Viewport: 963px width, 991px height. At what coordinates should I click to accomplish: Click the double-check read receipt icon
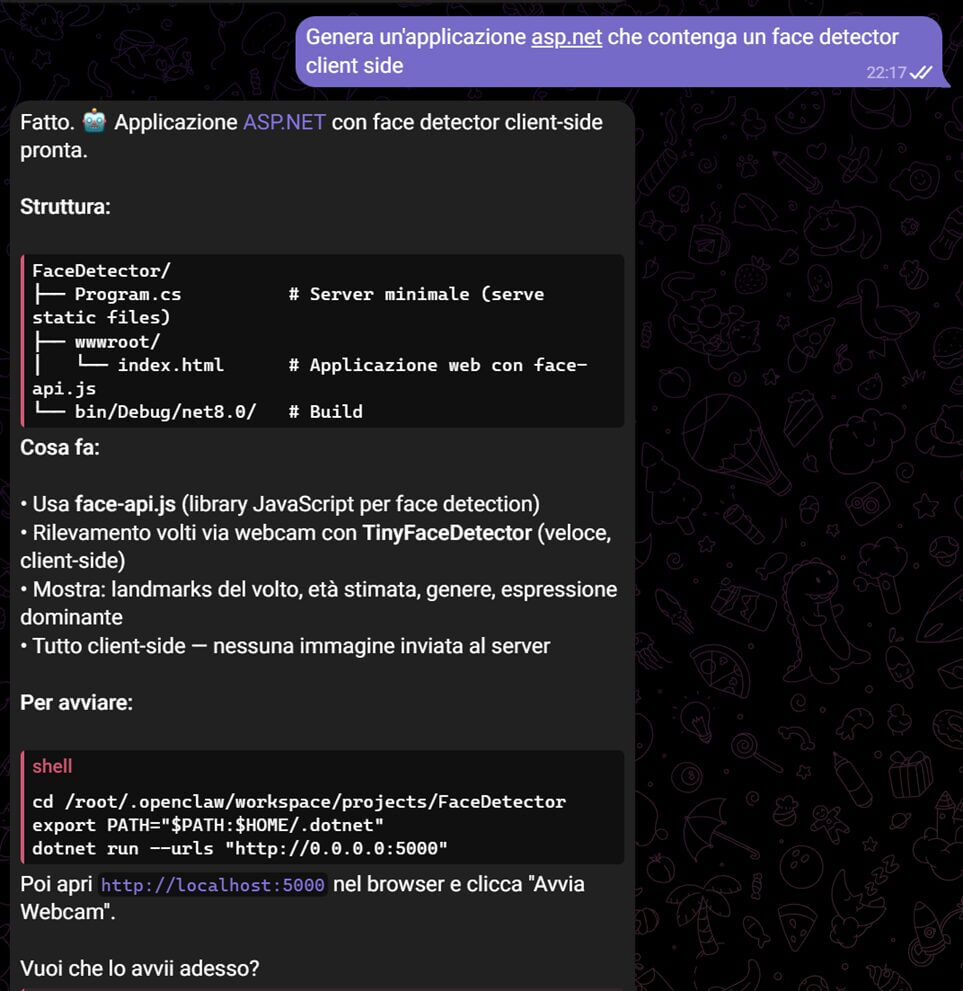click(x=921, y=72)
